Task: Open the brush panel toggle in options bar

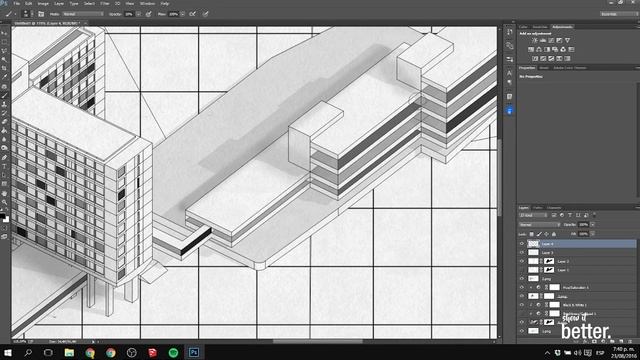Action: coord(41,14)
